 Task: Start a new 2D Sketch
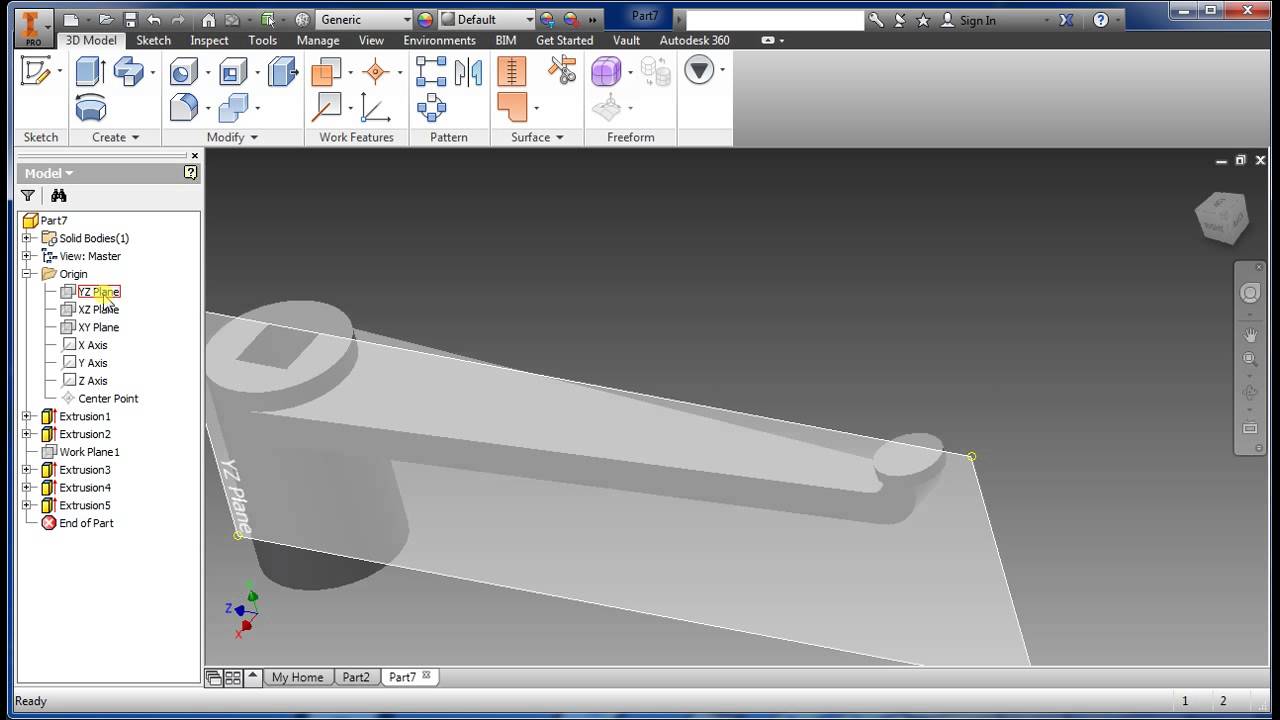(36, 71)
